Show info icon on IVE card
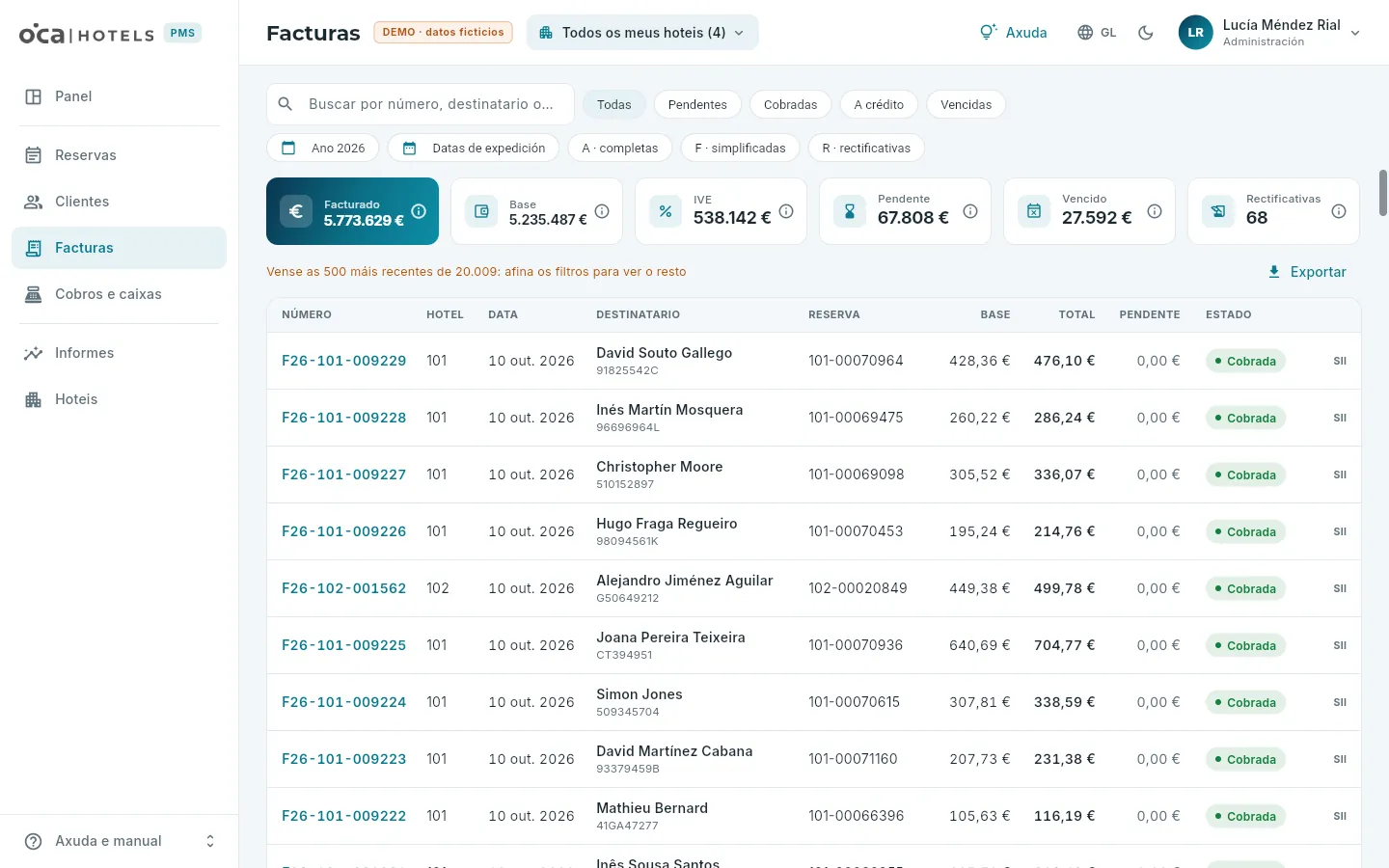This screenshot has width=1389, height=868. (x=786, y=211)
